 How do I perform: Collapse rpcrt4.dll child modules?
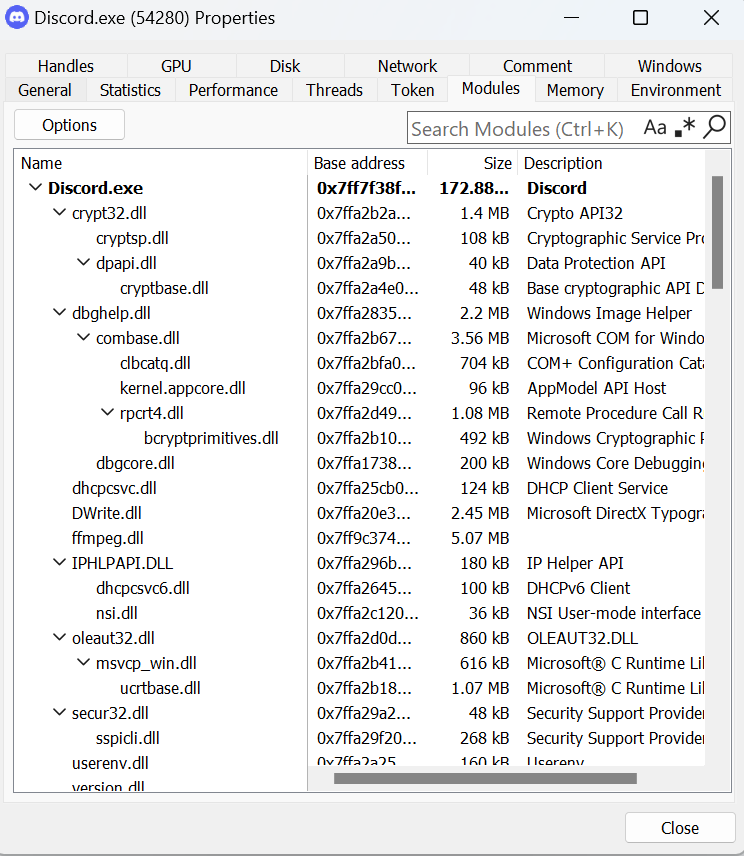(107, 413)
